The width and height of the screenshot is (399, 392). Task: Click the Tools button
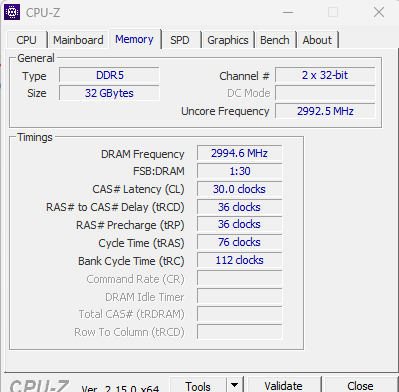coord(198,386)
